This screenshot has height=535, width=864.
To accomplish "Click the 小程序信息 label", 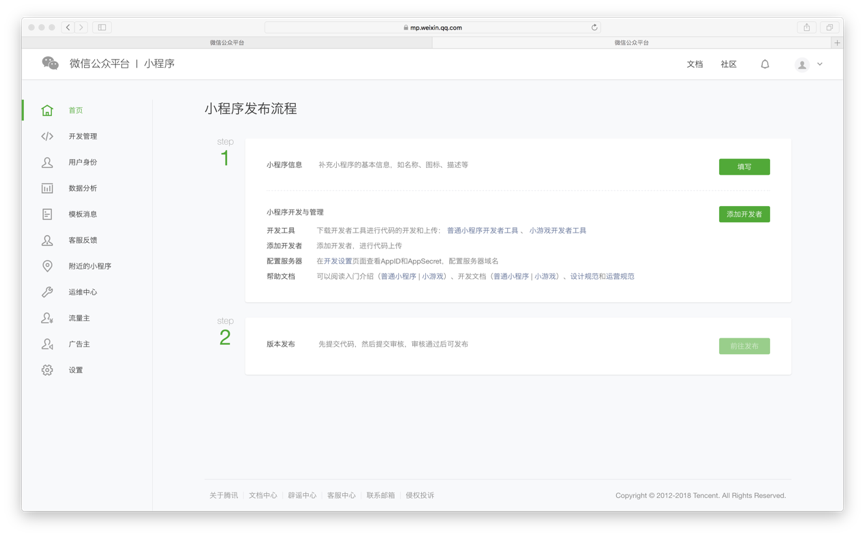I will (284, 165).
